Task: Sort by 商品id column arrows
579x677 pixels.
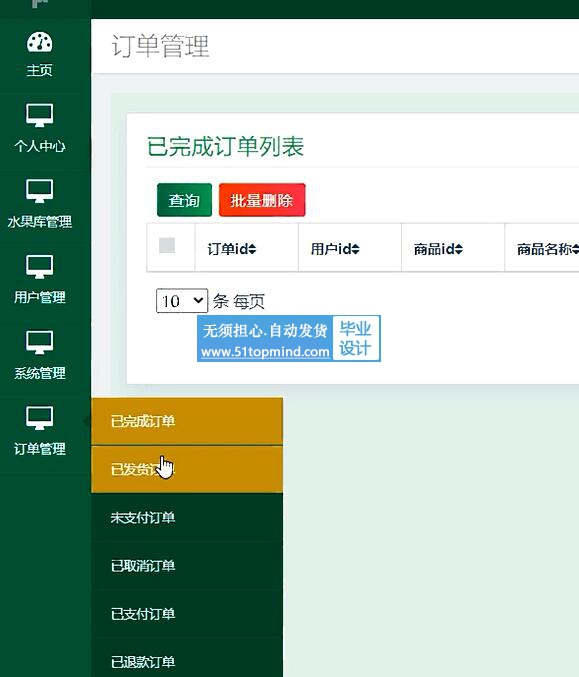Action: click(x=459, y=249)
